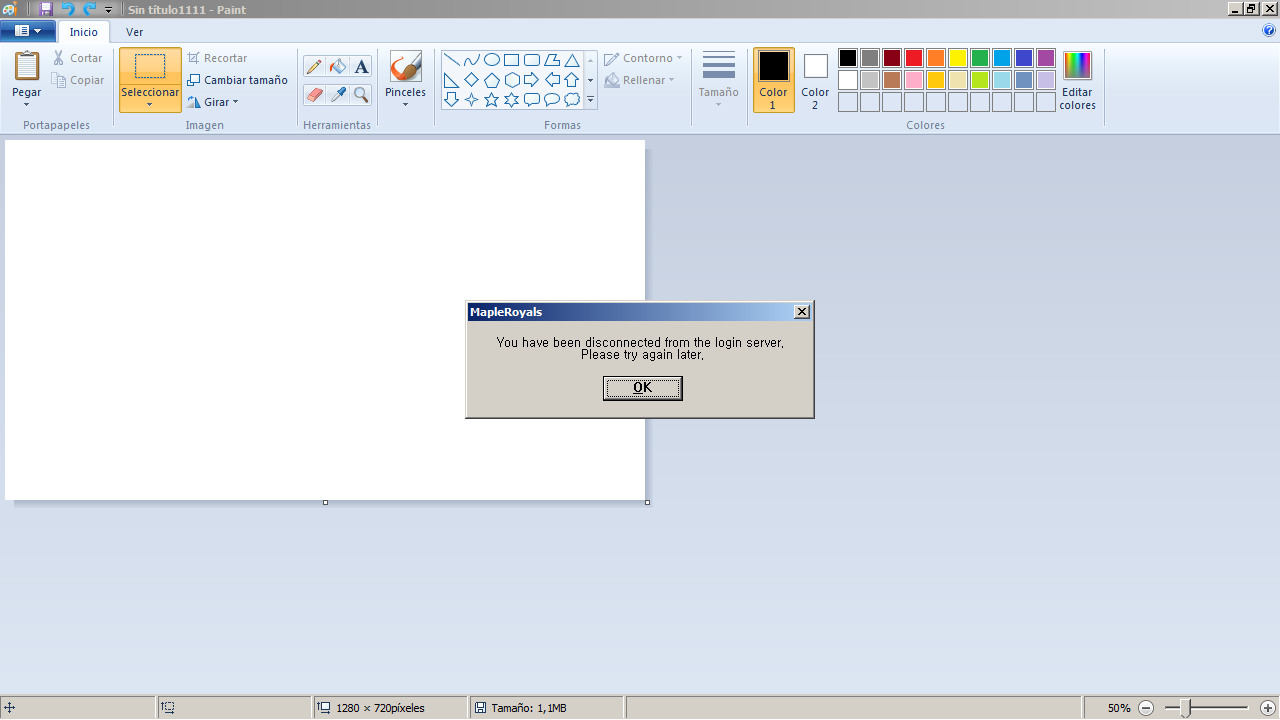The width and height of the screenshot is (1280, 720).
Task: Click the zoom out minus button
Action: coord(1146,708)
